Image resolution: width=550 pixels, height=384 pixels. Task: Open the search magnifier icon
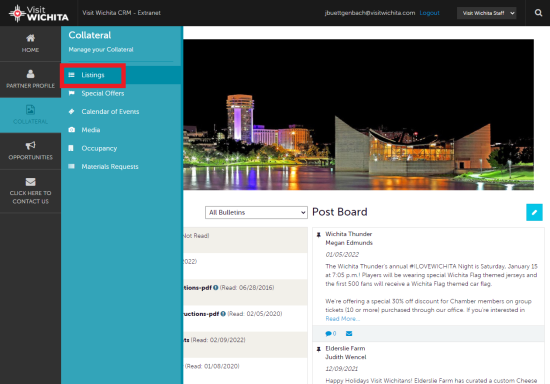tap(538, 13)
